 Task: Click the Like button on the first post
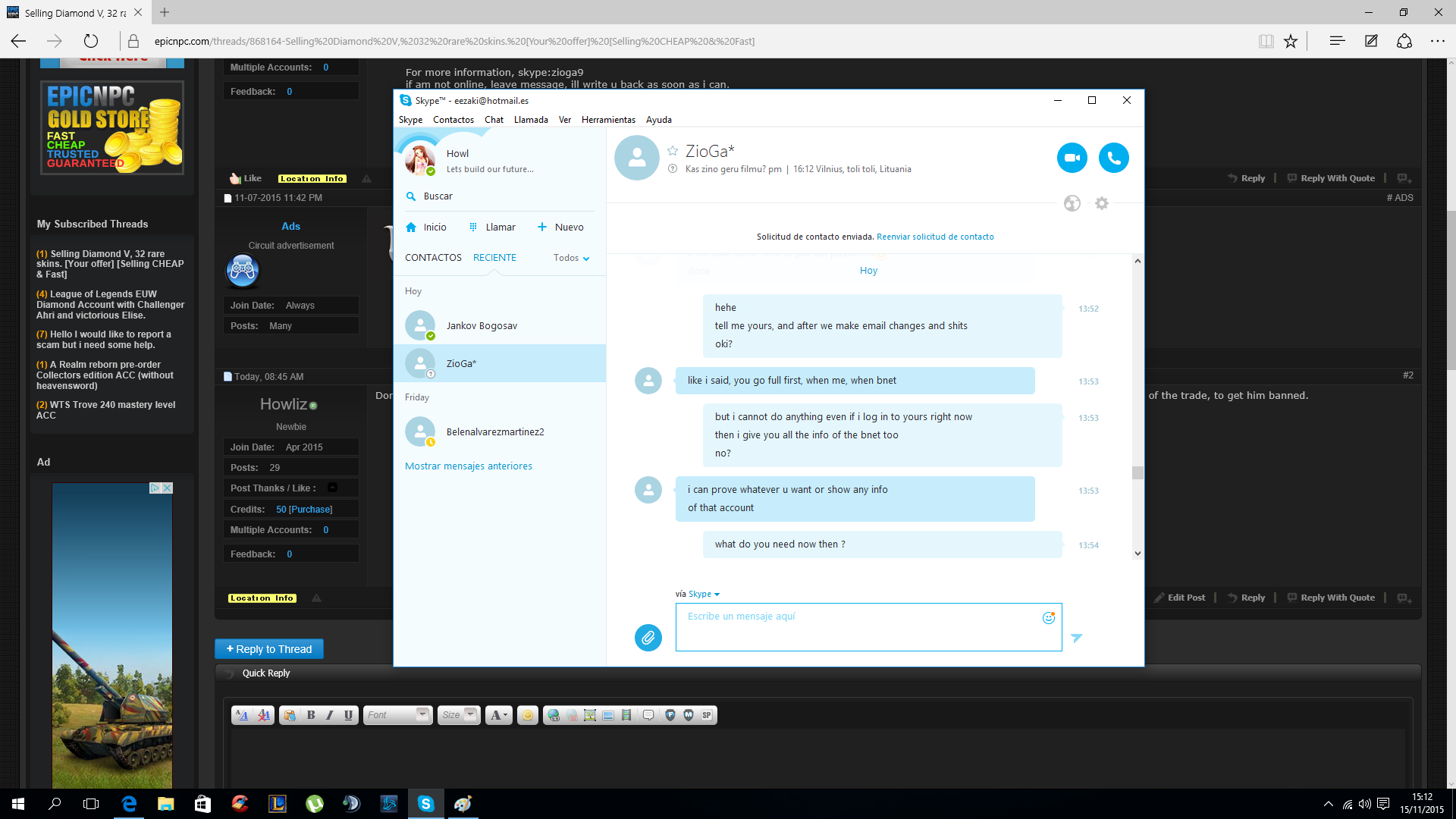(x=246, y=179)
